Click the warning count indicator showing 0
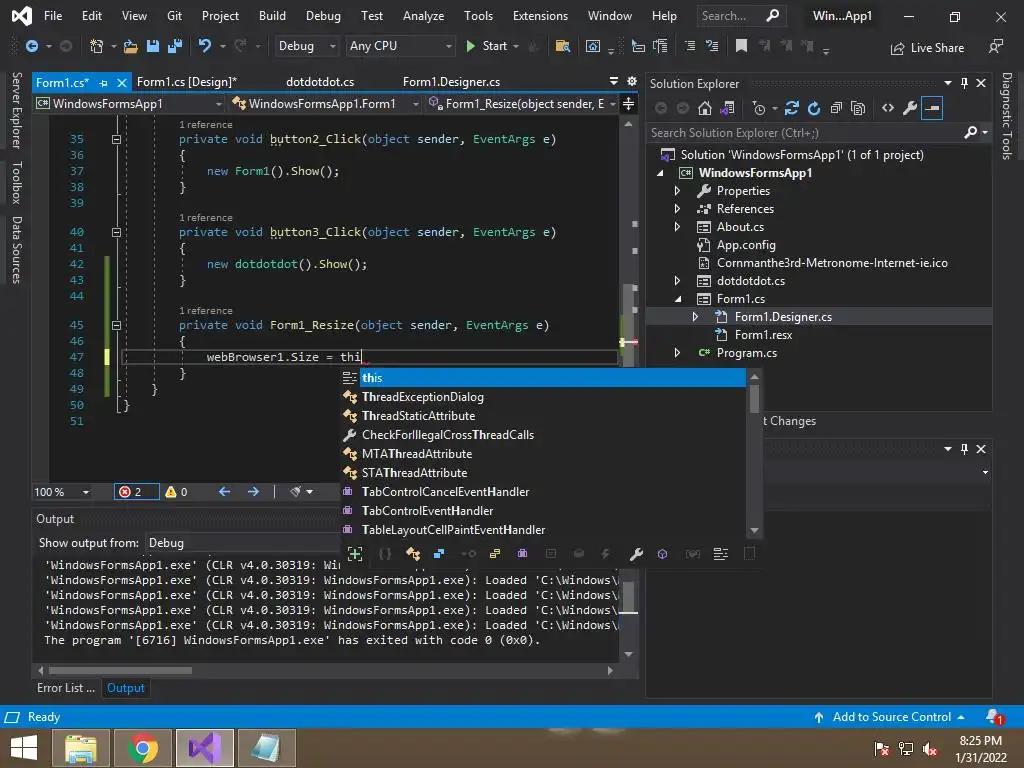1024x768 pixels. (176, 492)
